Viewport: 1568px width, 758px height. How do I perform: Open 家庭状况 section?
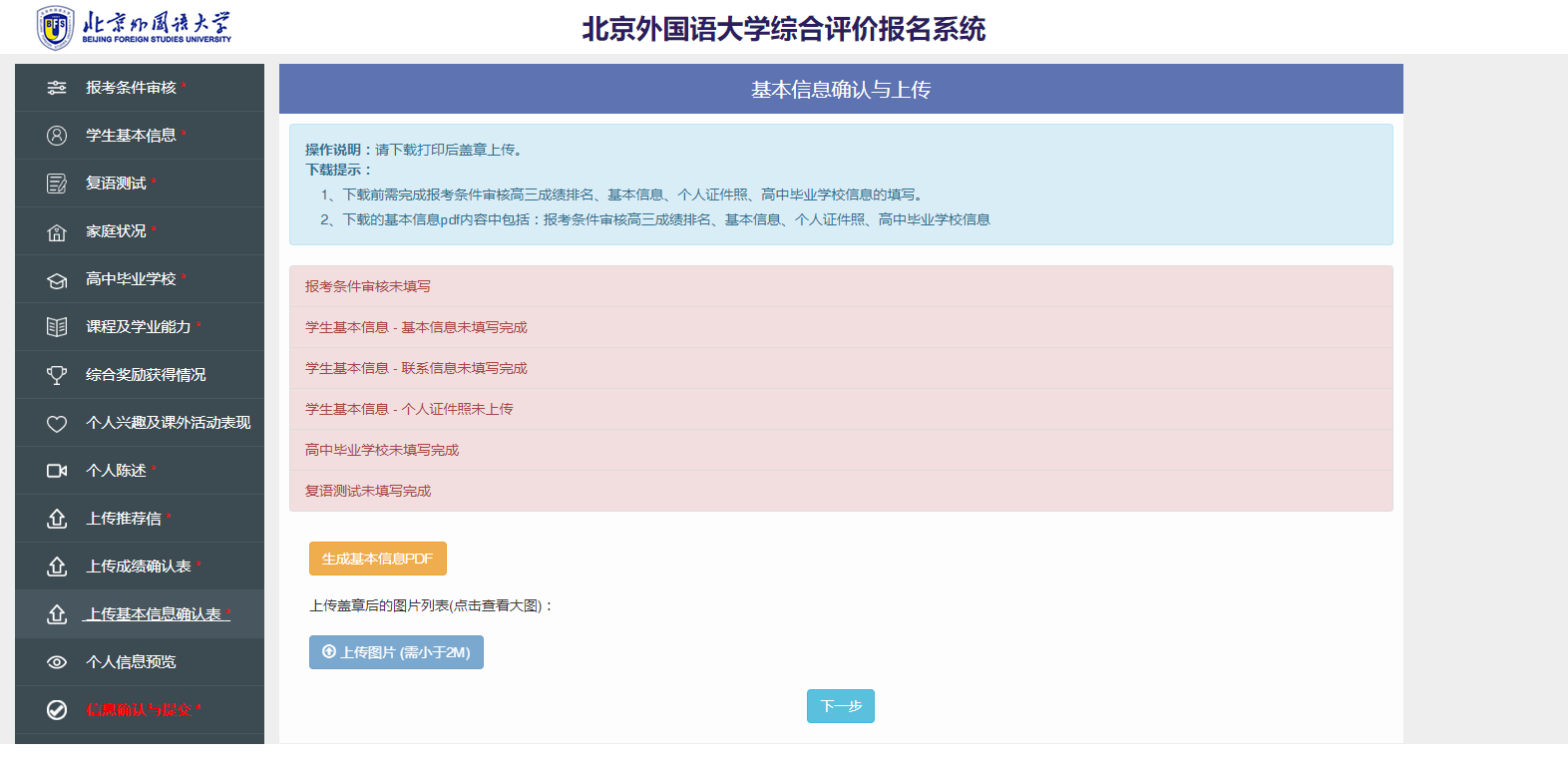(x=140, y=231)
